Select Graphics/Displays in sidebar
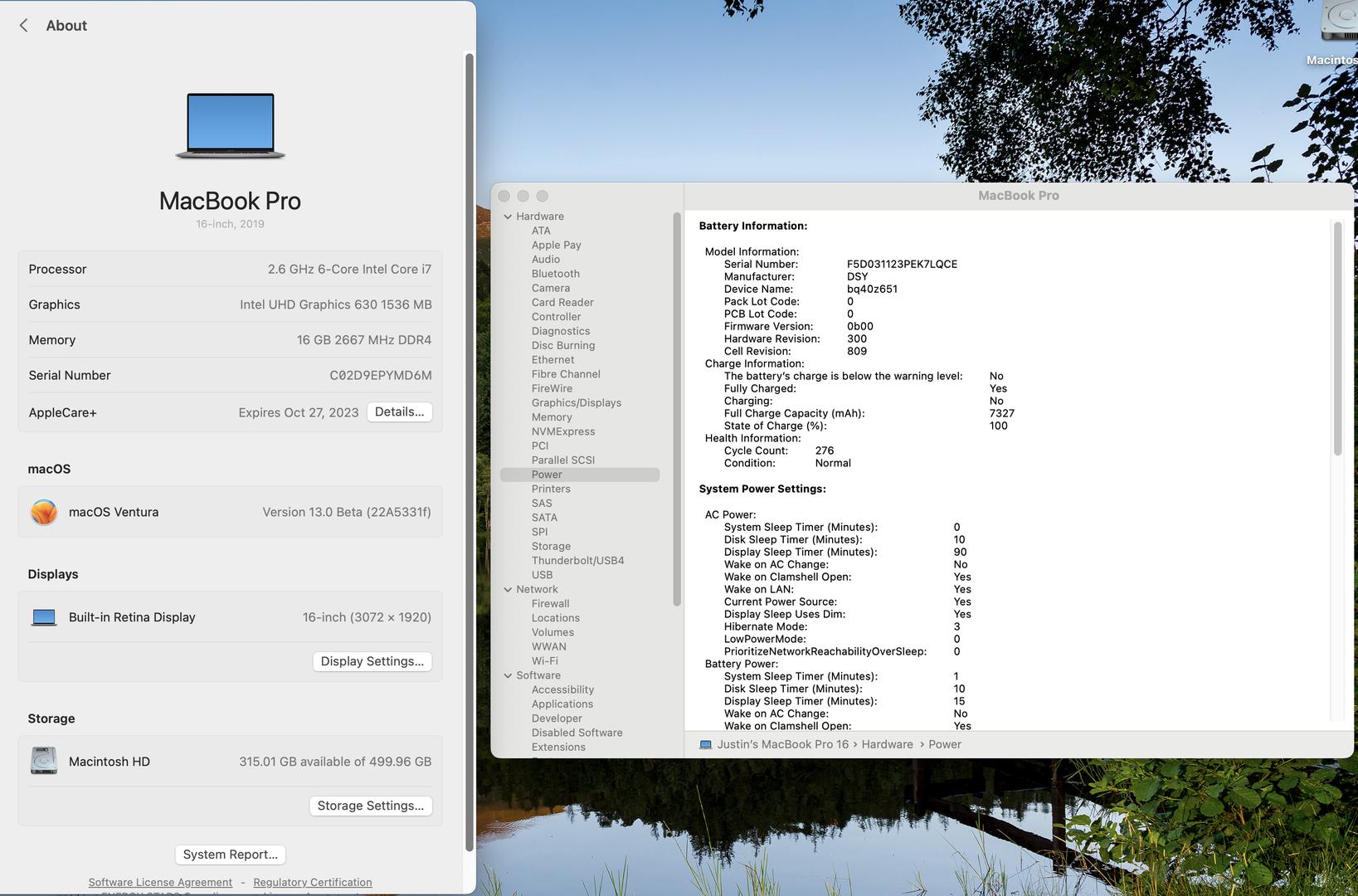Viewport: 1358px width, 896px height. [x=577, y=403]
